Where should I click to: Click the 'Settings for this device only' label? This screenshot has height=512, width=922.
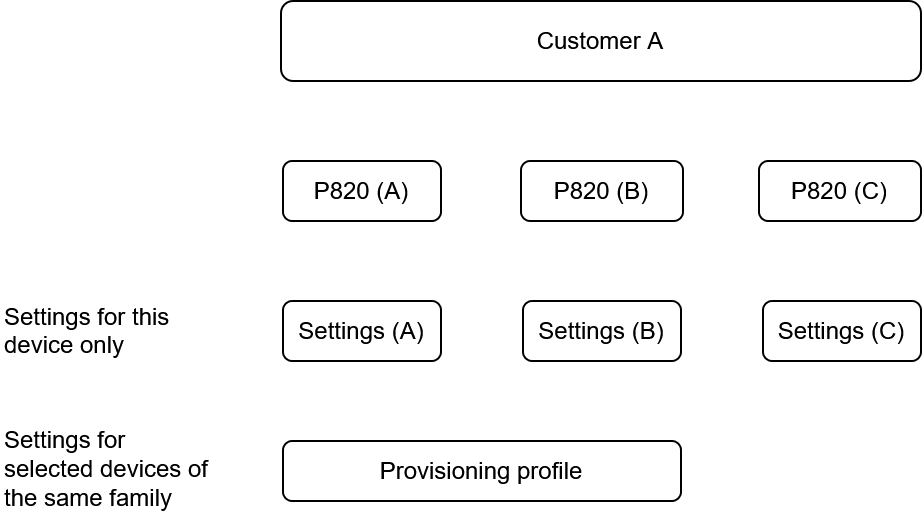point(86,331)
